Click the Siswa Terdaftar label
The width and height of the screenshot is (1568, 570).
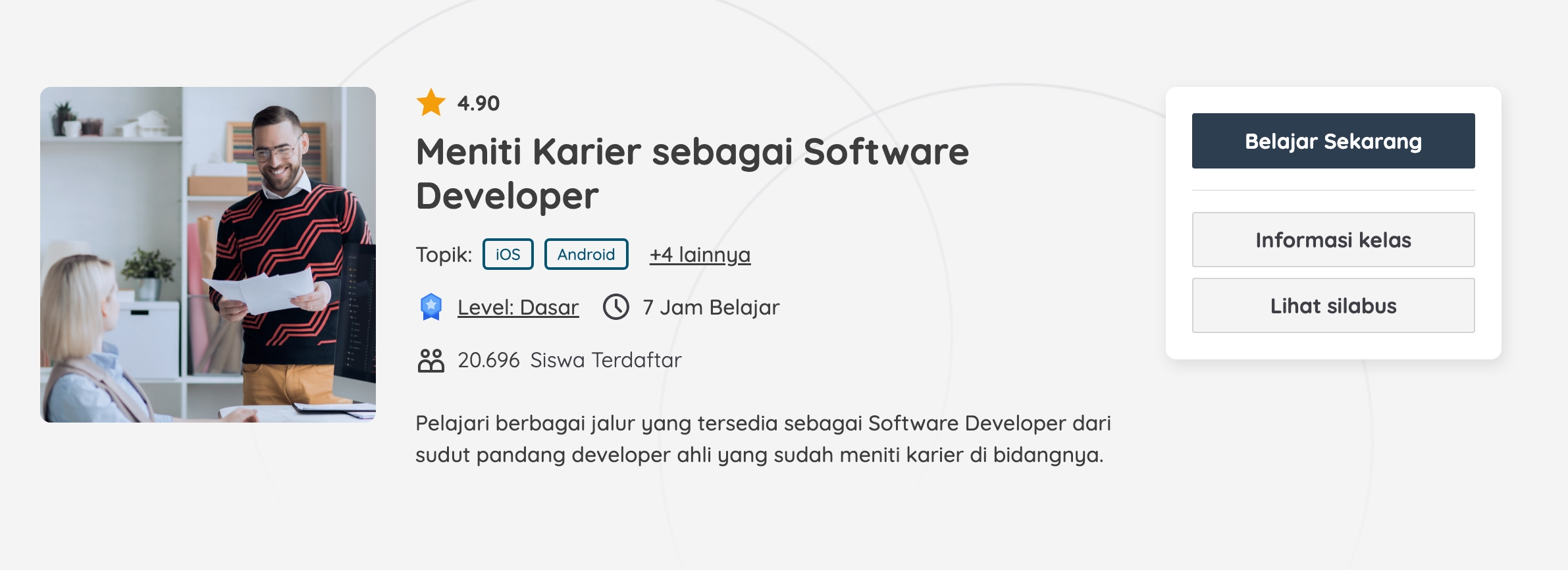coord(606,360)
